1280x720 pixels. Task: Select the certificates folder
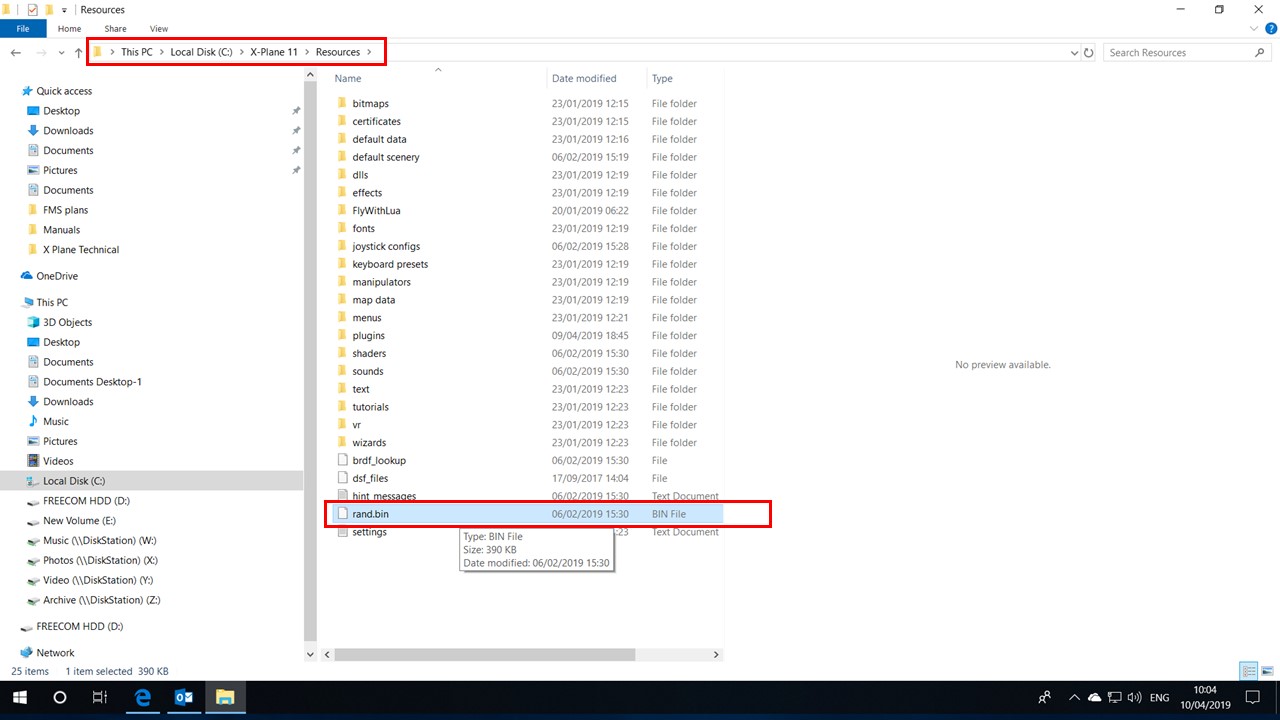tap(376, 121)
